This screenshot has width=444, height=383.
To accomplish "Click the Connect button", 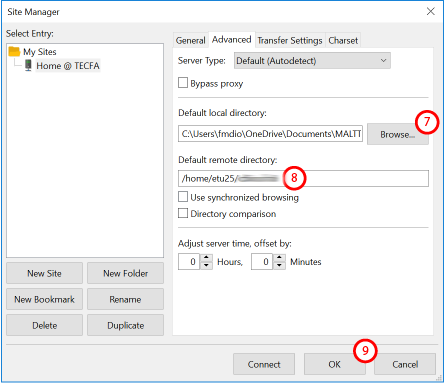I will click(264, 364).
